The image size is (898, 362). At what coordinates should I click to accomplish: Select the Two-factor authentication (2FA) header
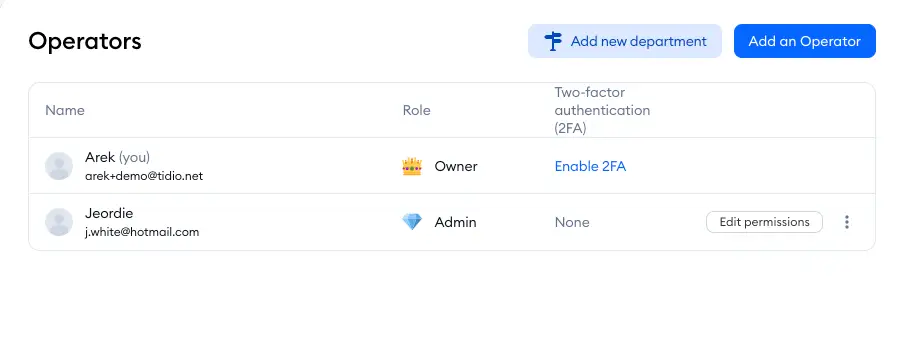coord(602,111)
